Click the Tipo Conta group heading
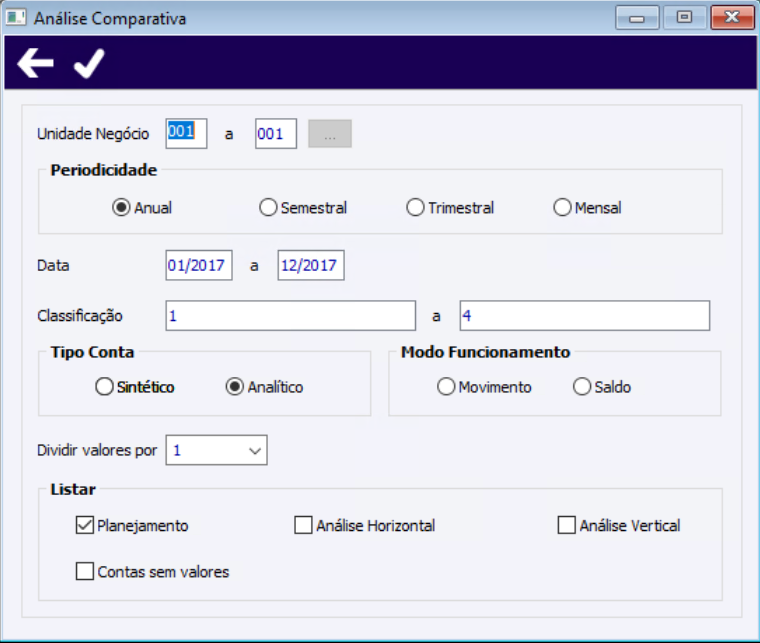This screenshot has width=760, height=643. click(x=92, y=352)
